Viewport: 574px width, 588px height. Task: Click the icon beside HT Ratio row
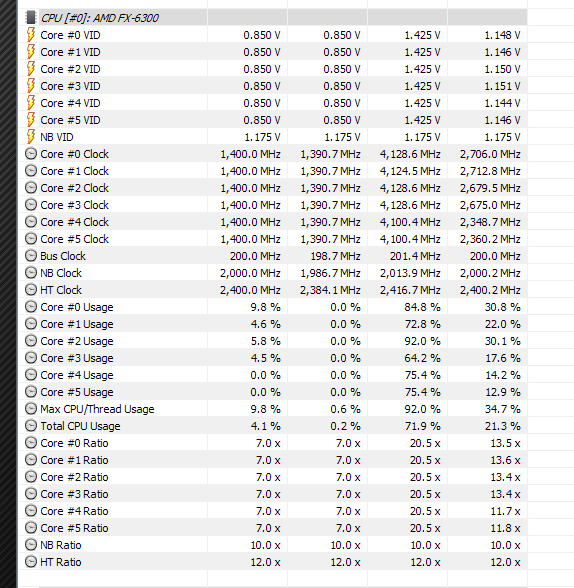click(31, 562)
